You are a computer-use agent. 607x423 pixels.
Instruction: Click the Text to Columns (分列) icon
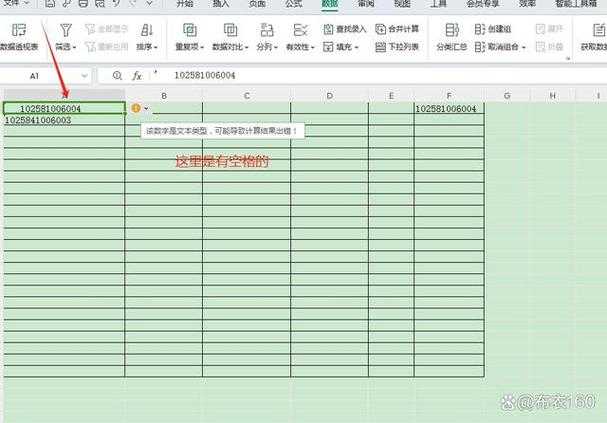[x=266, y=31]
